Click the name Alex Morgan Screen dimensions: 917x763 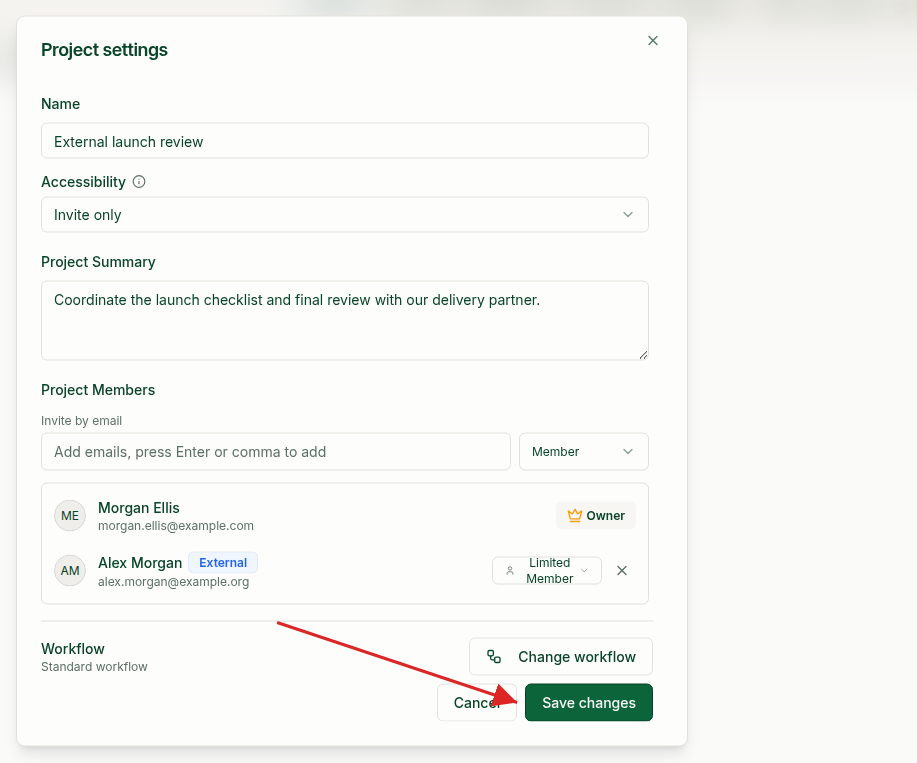click(140, 562)
